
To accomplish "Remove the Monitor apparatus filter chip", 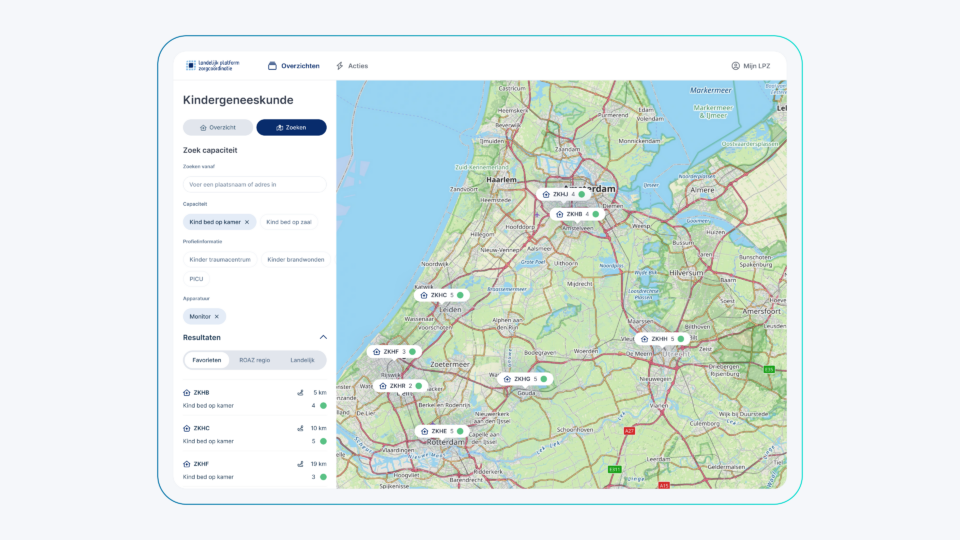I will click(x=217, y=316).
